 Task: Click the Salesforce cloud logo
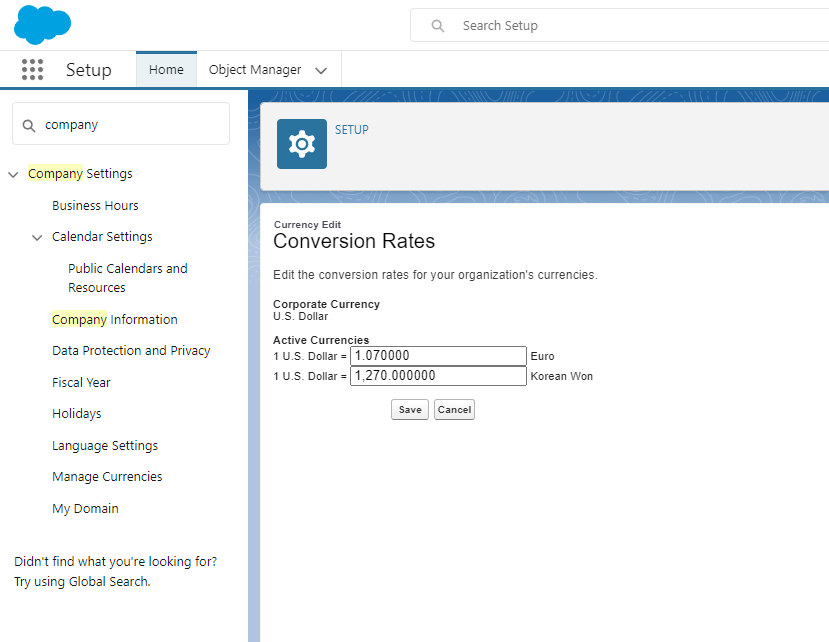coord(42,25)
